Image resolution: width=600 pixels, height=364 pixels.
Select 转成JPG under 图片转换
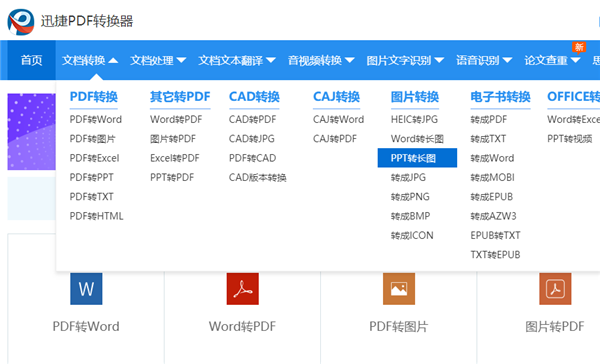point(408,177)
